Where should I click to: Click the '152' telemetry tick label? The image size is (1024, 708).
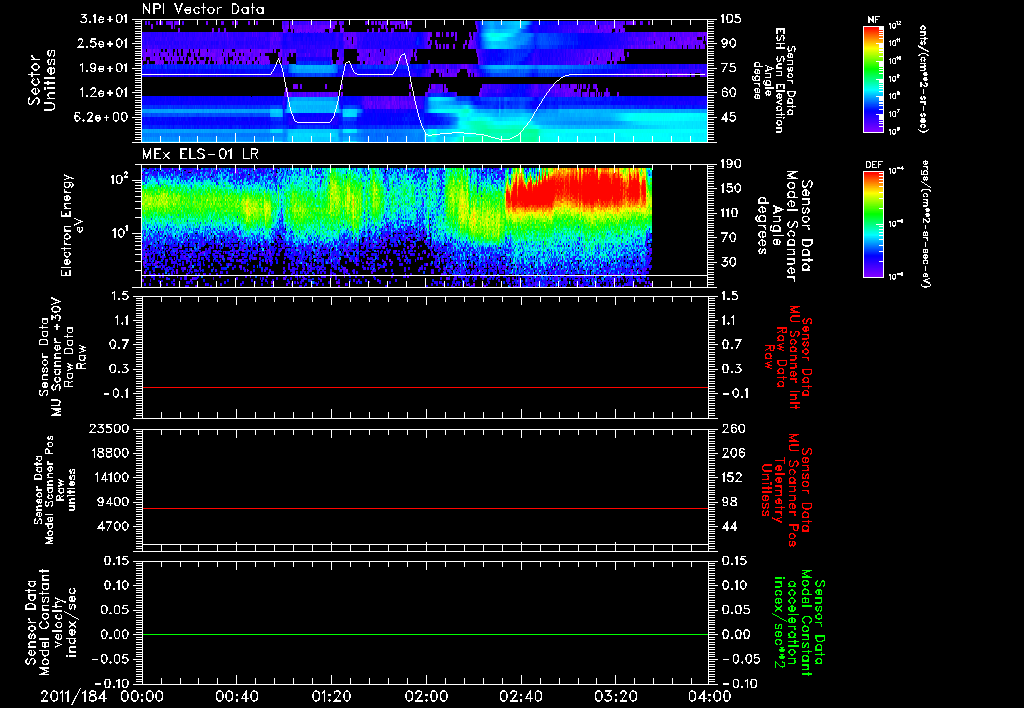click(731, 477)
